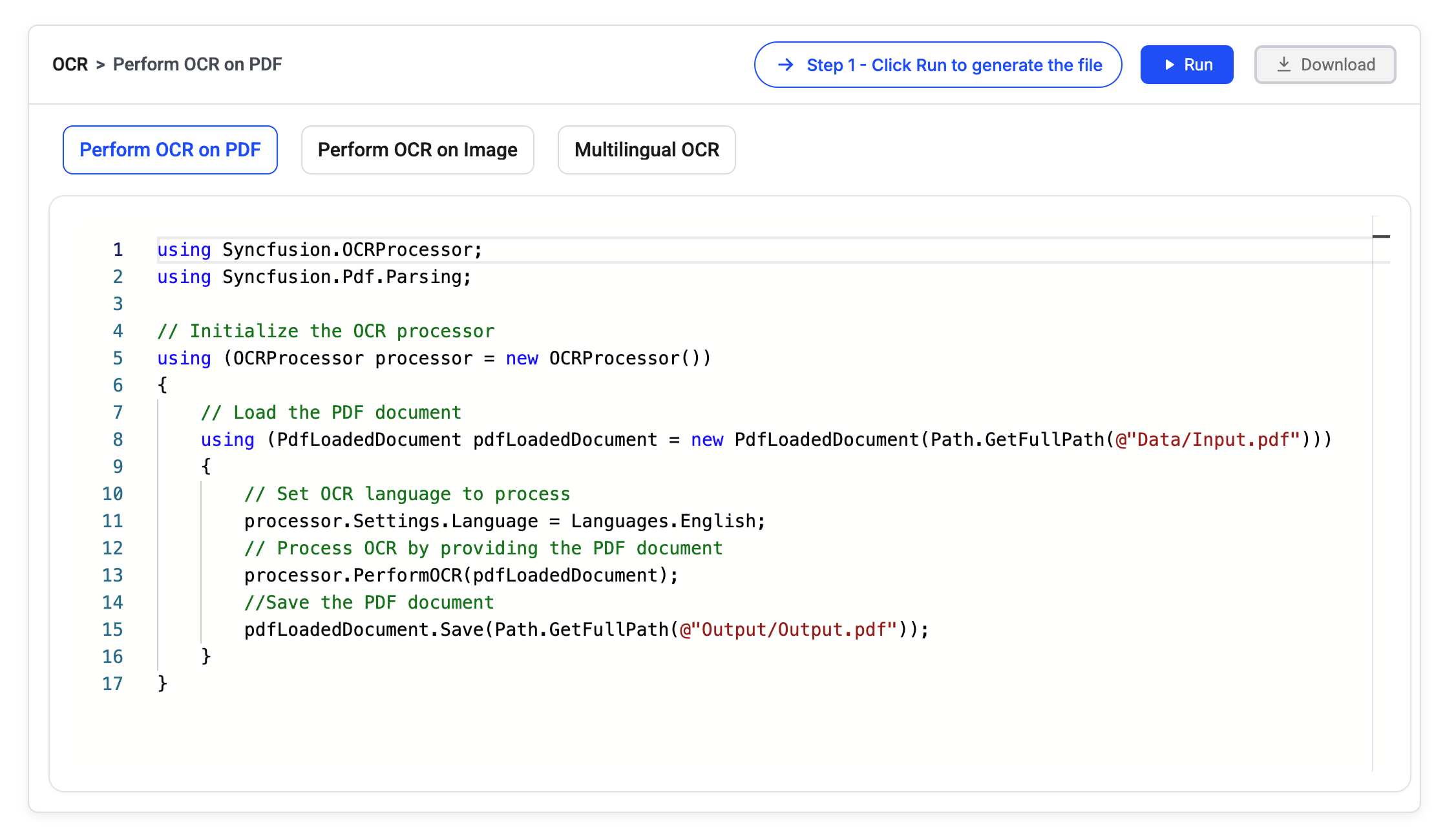Screen dimensions: 1445x840
Task: Click 'processor.Settings.Language' on line 11
Action: 391,521
